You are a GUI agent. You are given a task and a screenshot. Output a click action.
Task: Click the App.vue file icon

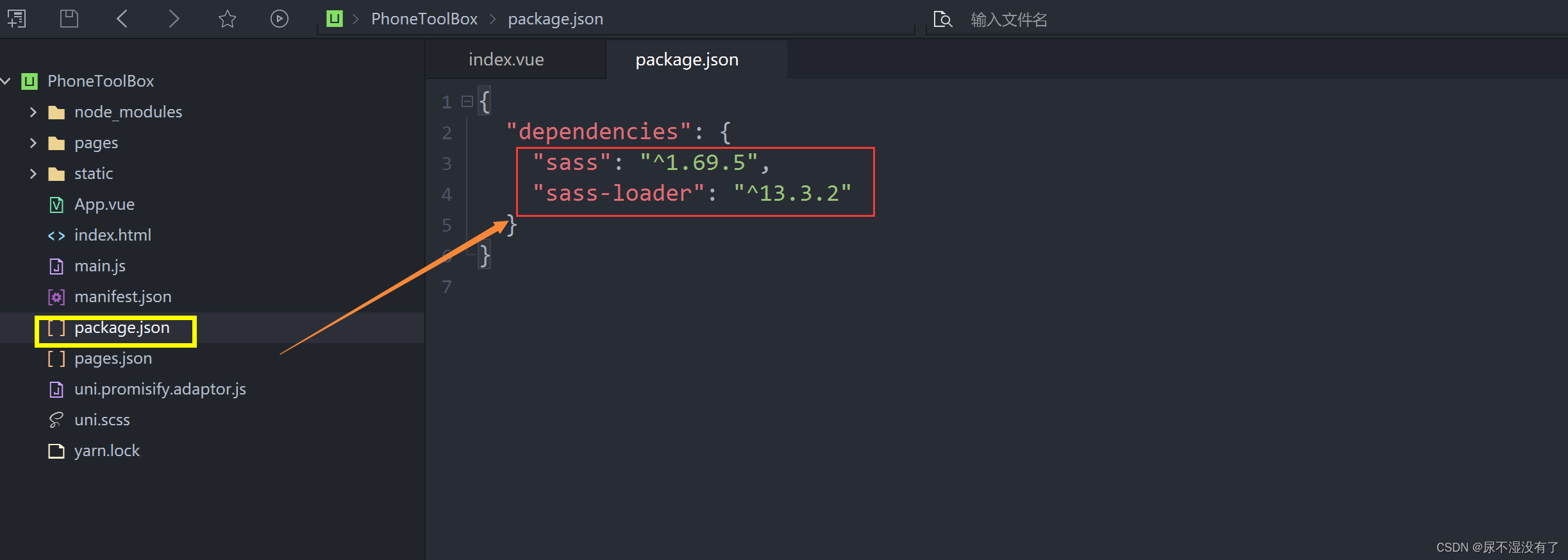[56, 205]
